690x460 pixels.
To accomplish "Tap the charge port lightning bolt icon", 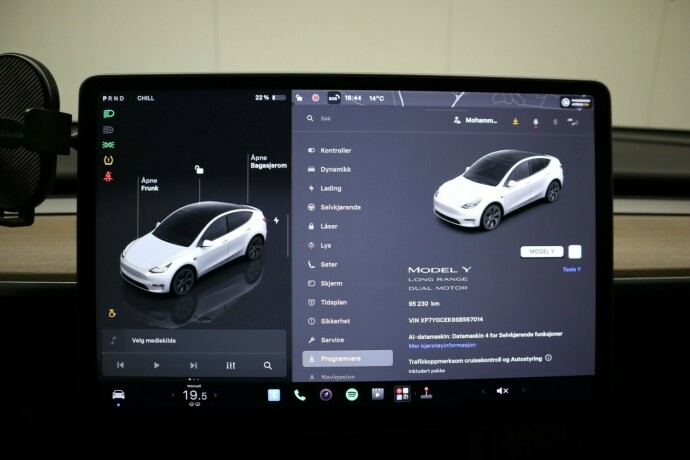I will [x=276, y=220].
